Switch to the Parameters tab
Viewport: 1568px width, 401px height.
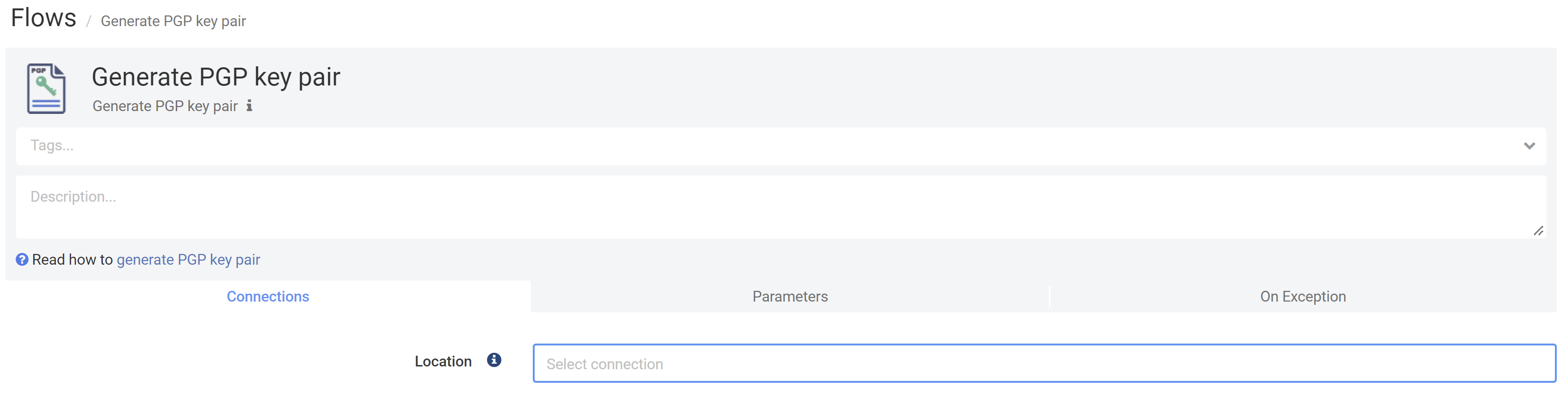[789, 296]
